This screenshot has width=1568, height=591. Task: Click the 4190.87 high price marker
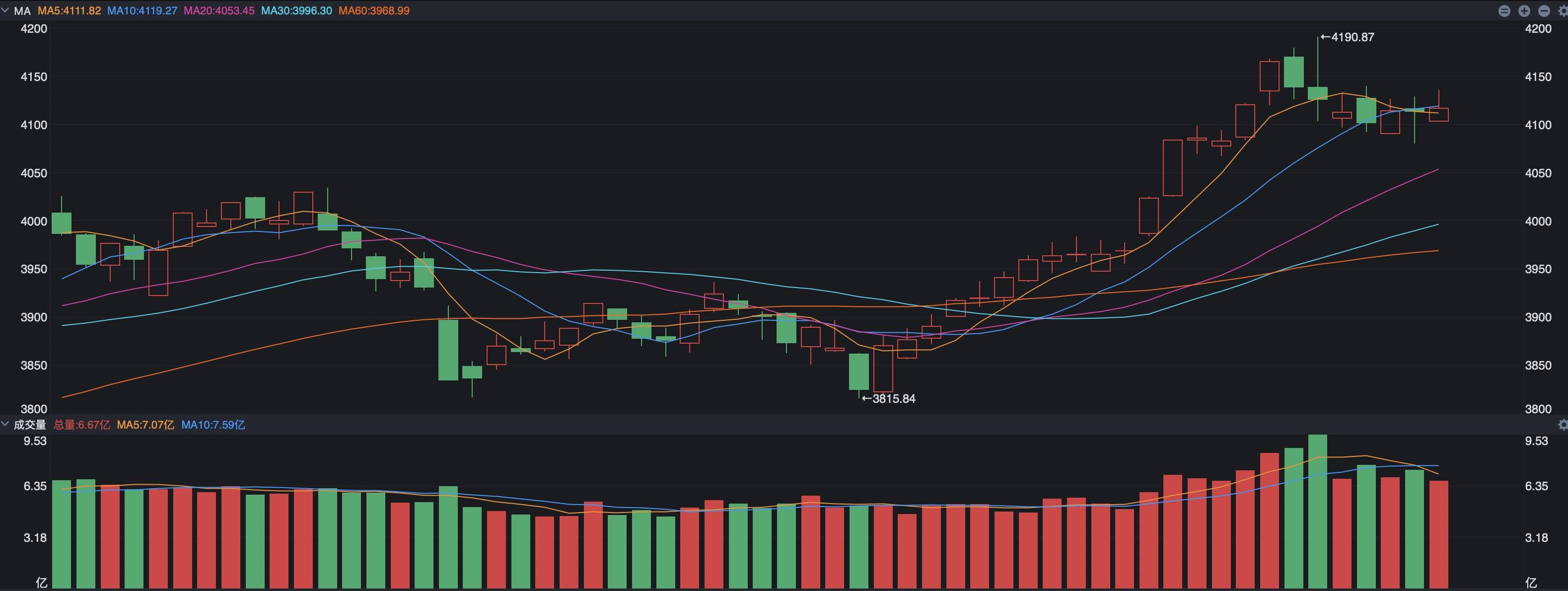(x=1347, y=37)
